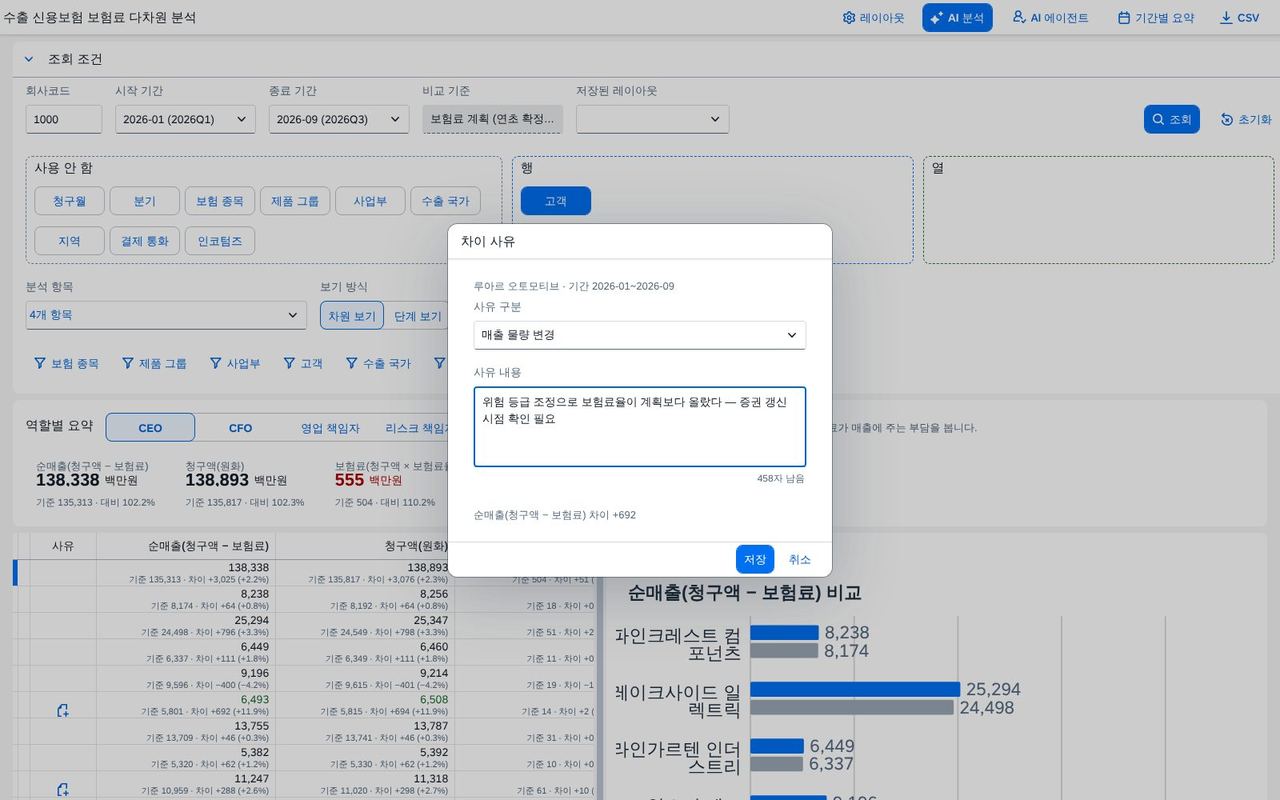Open the 보험 종목 funnel filter
Viewport: 1280px width, 800px height.
[66, 363]
